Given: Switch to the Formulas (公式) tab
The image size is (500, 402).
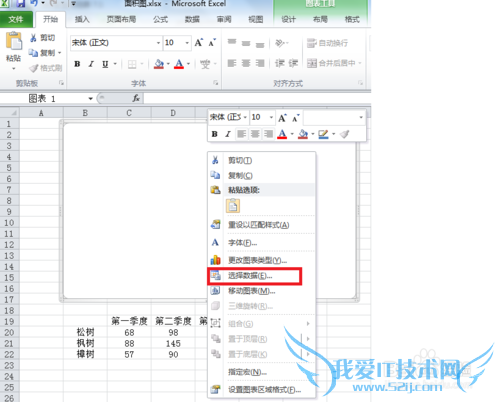Looking at the screenshot, I should pyautogui.click(x=160, y=19).
